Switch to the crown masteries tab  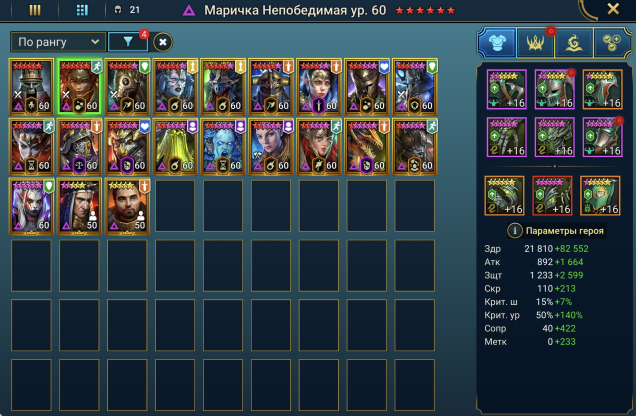[x=535, y=43]
